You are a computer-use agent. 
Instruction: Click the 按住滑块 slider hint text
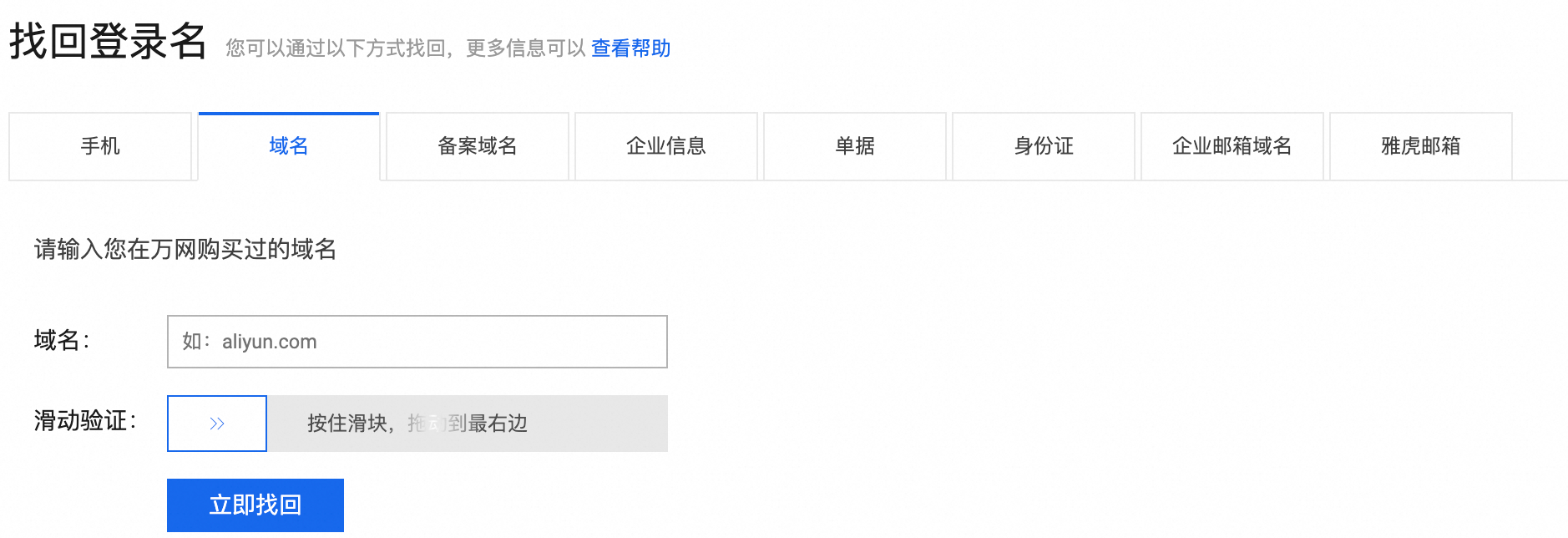tap(417, 424)
